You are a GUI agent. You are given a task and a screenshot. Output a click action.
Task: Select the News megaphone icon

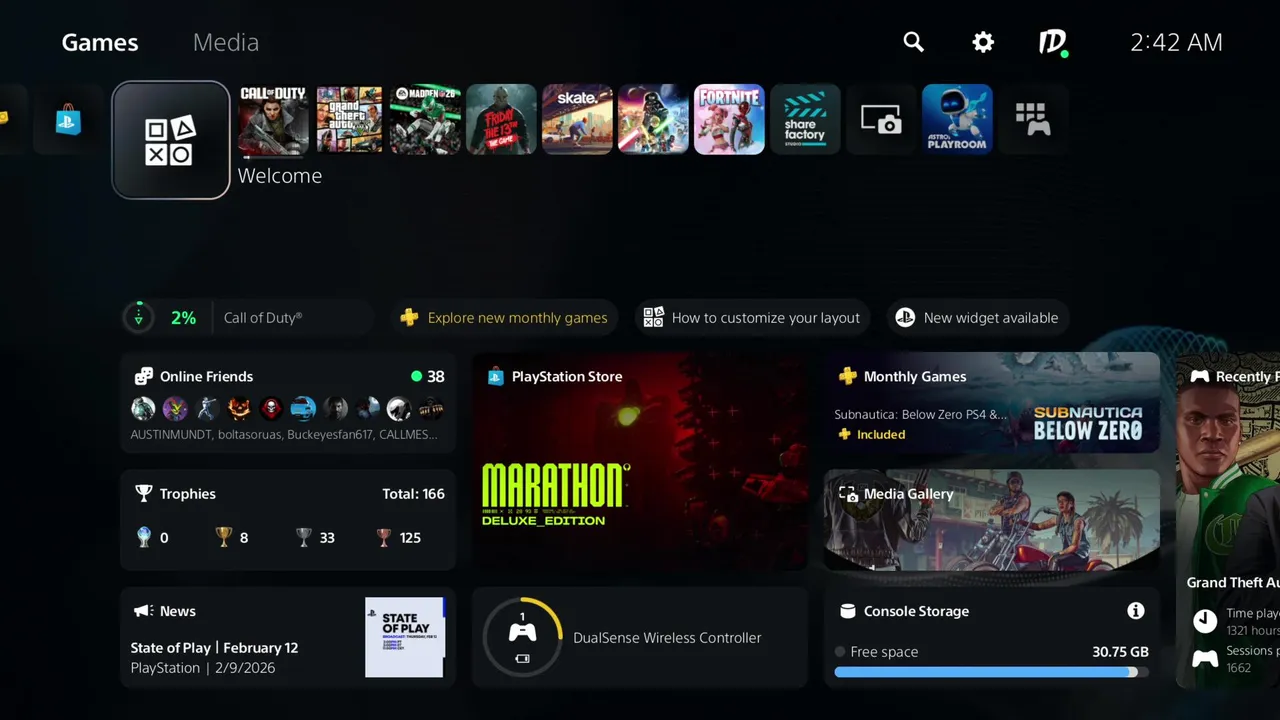pos(144,610)
